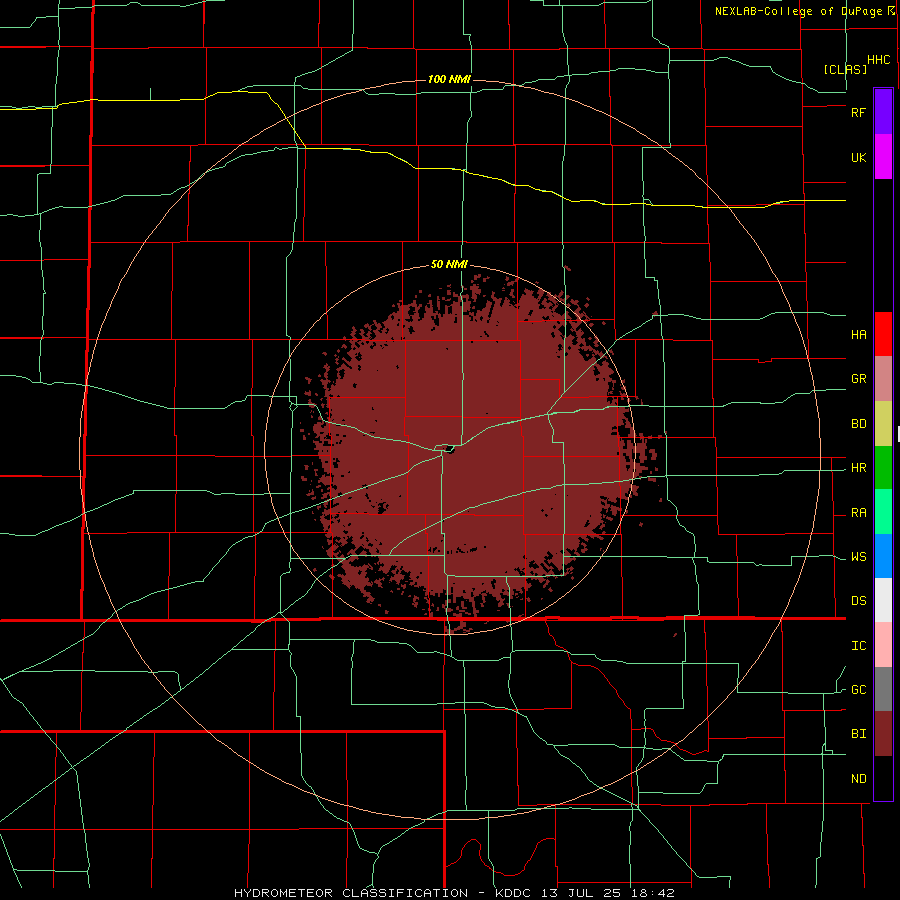This screenshot has height=900, width=900.
Task: Click the 100 NMI range ring label
Action: coord(449,79)
